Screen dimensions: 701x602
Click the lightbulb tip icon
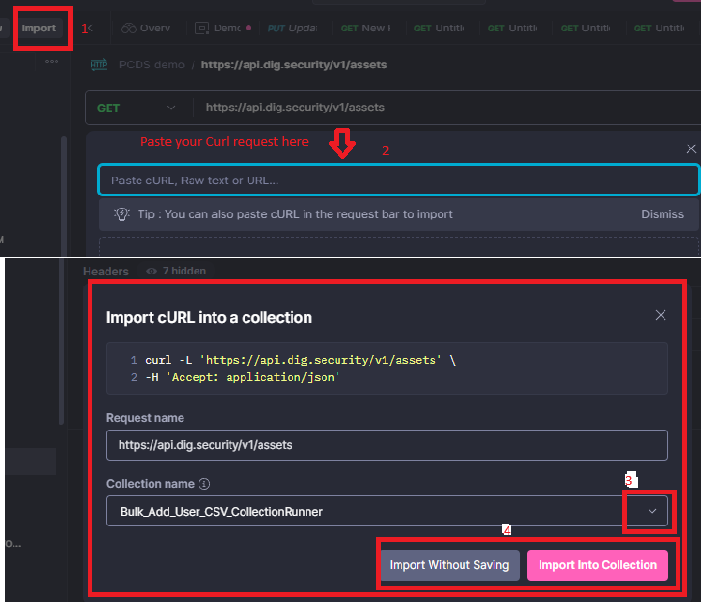tap(122, 215)
